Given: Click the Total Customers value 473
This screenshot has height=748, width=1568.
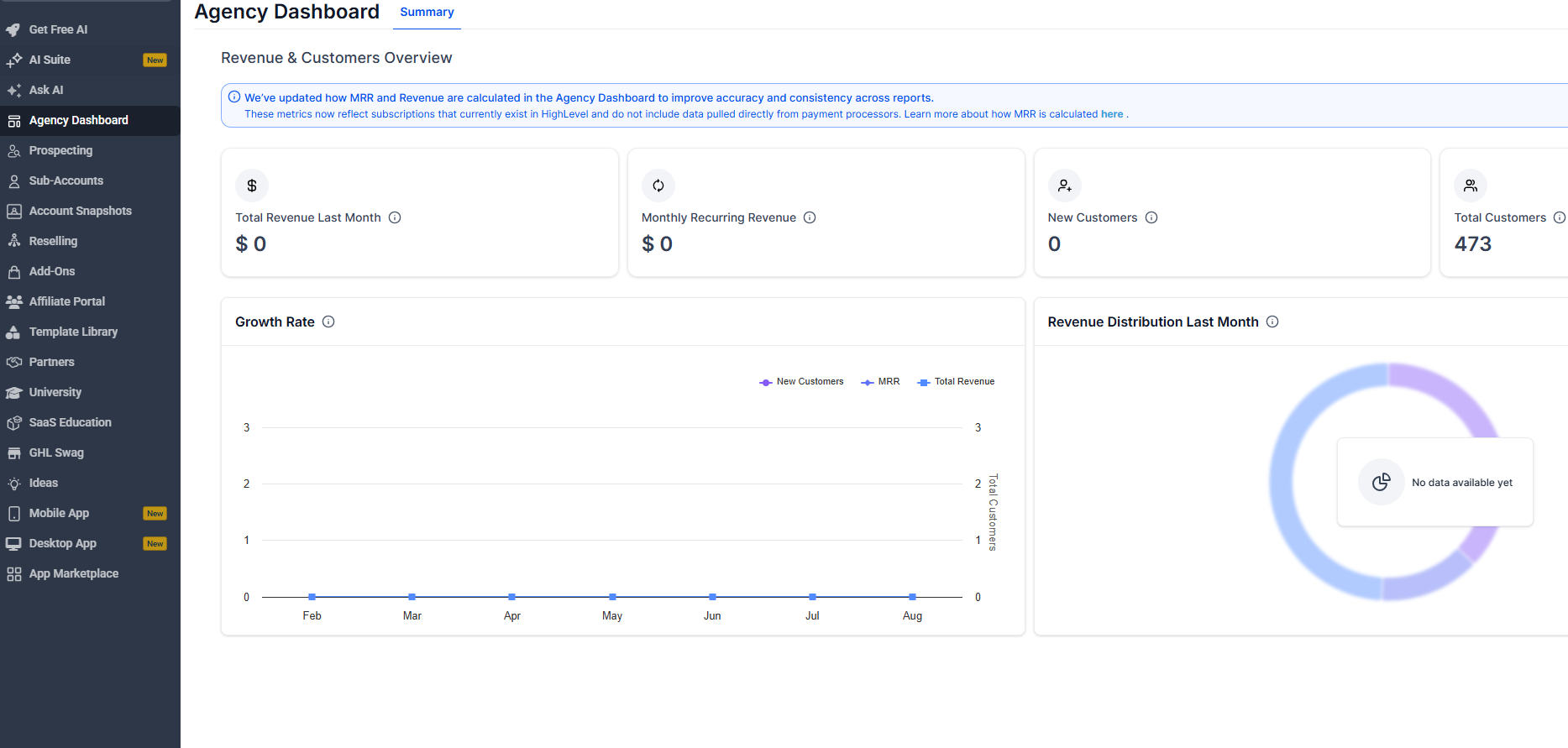Looking at the screenshot, I should [x=1473, y=244].
